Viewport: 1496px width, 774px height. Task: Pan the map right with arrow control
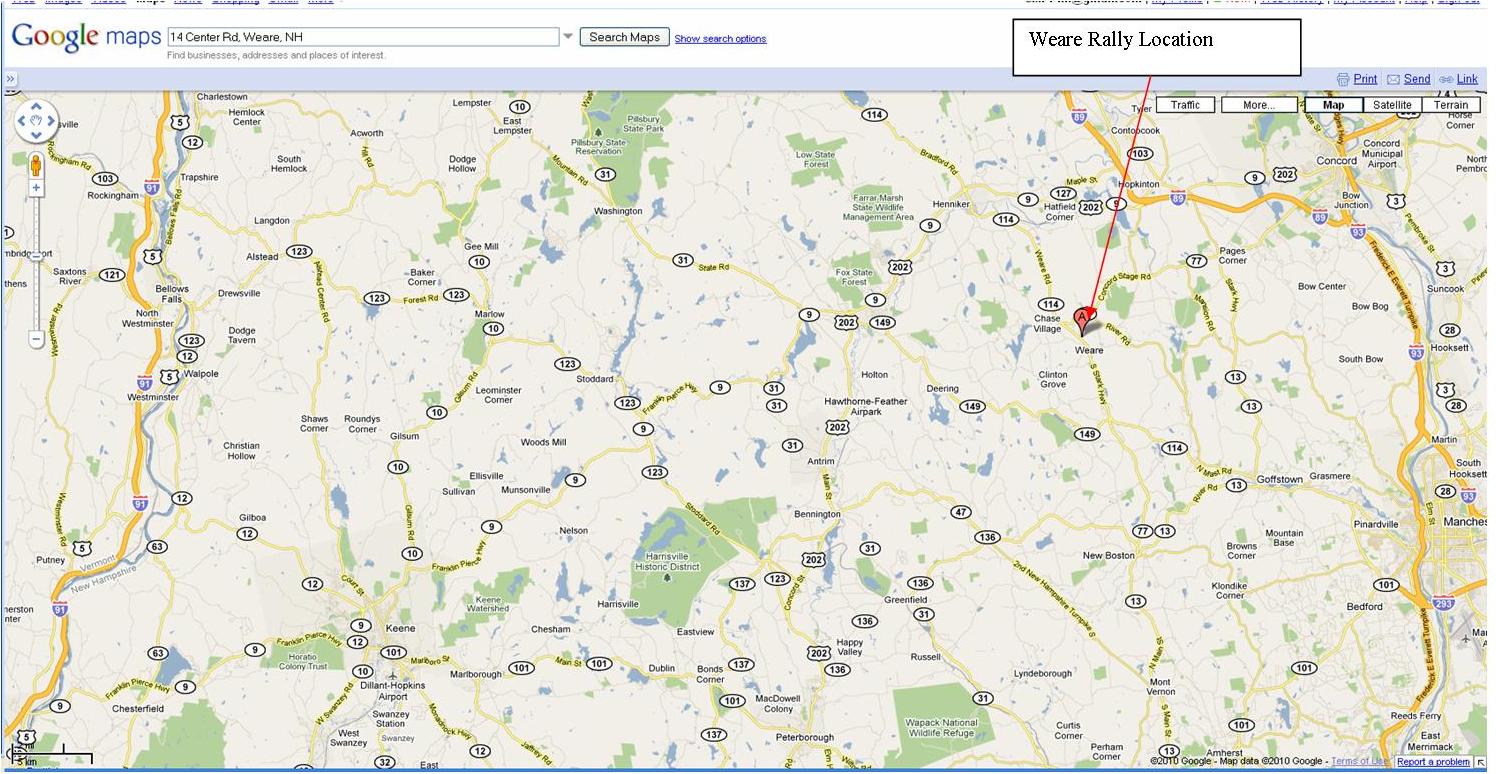pos(51,121)
